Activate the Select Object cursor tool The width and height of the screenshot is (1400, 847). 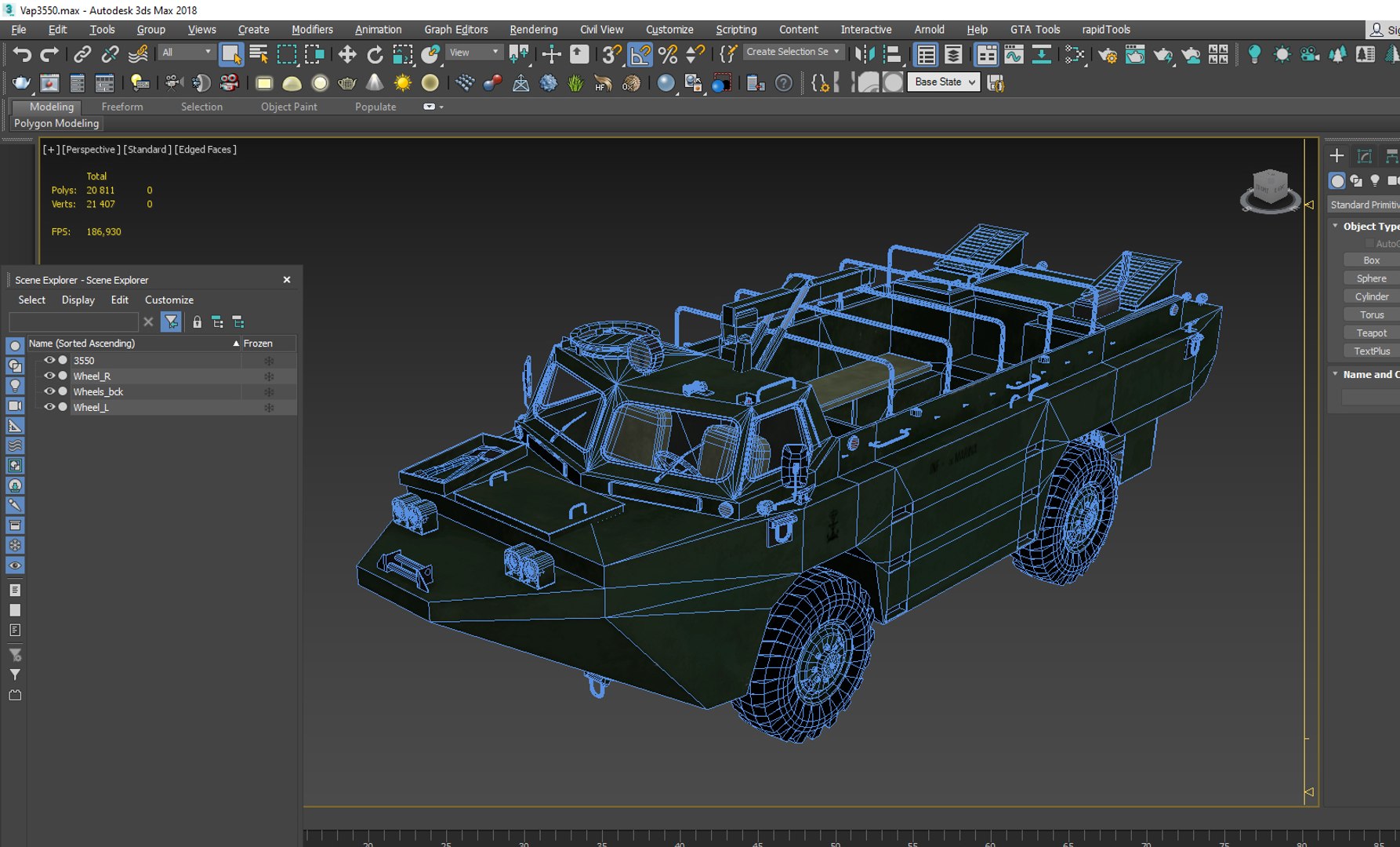click(230, 54)
